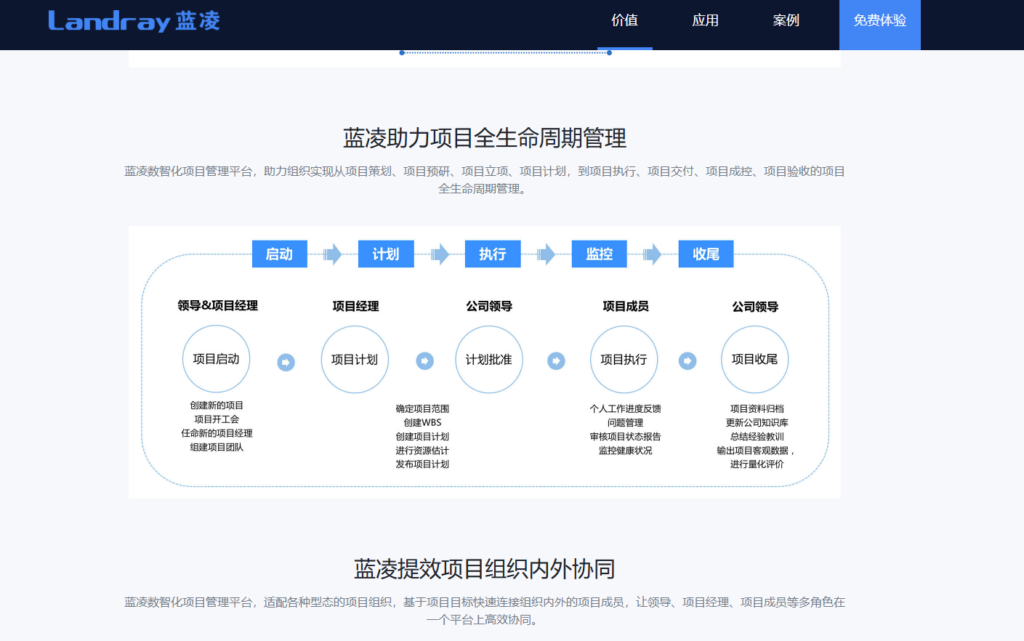Select the arrow linking 监控 to 收尾
The height and width of the screenshot is (641, 1024).
point(653,254)
